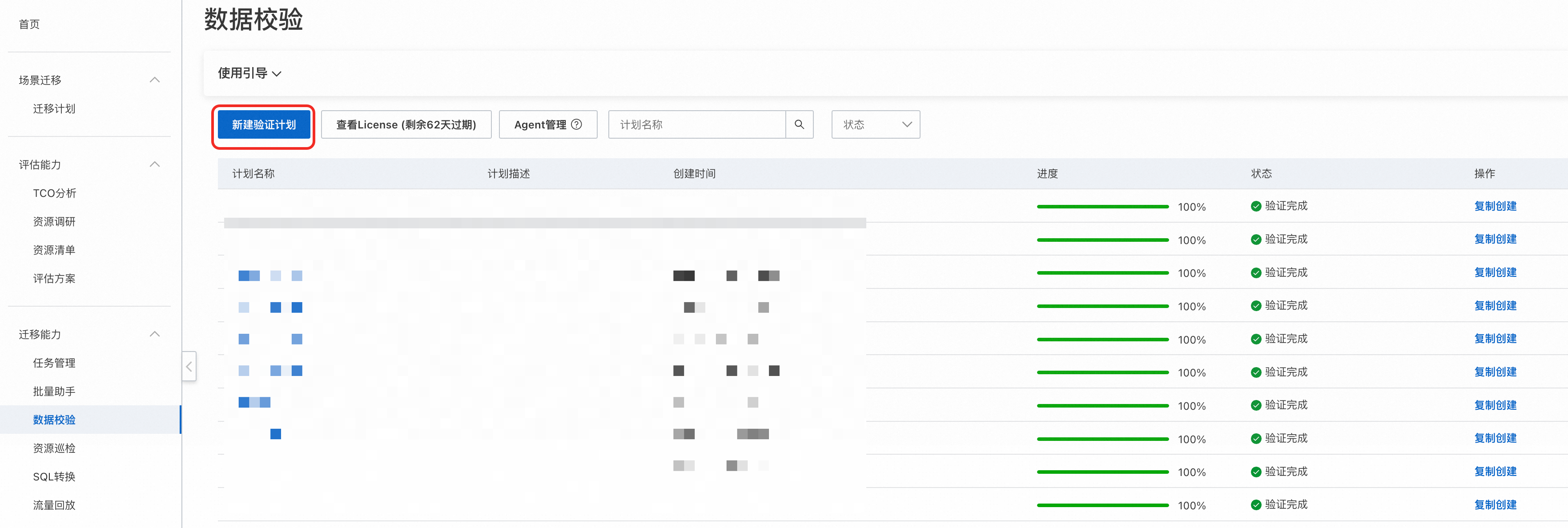
Task: Collapse the sidebar with arrow handle
Action: [189, 366]
